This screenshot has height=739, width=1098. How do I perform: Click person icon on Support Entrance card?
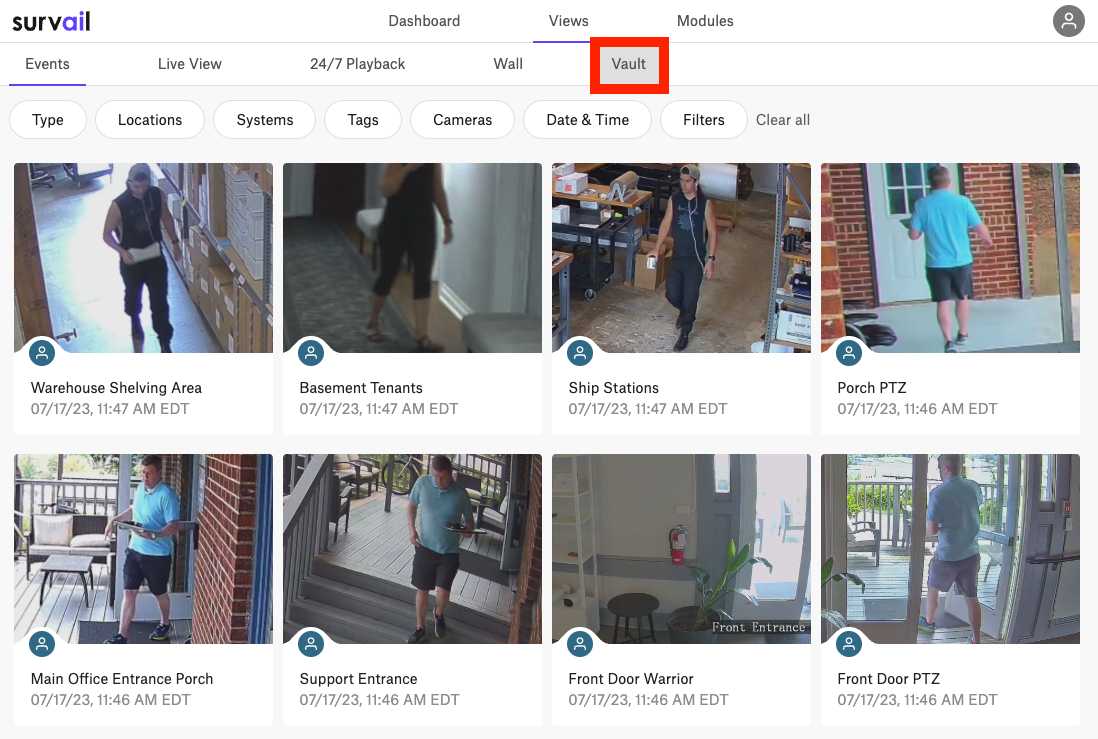click(311, 644)
